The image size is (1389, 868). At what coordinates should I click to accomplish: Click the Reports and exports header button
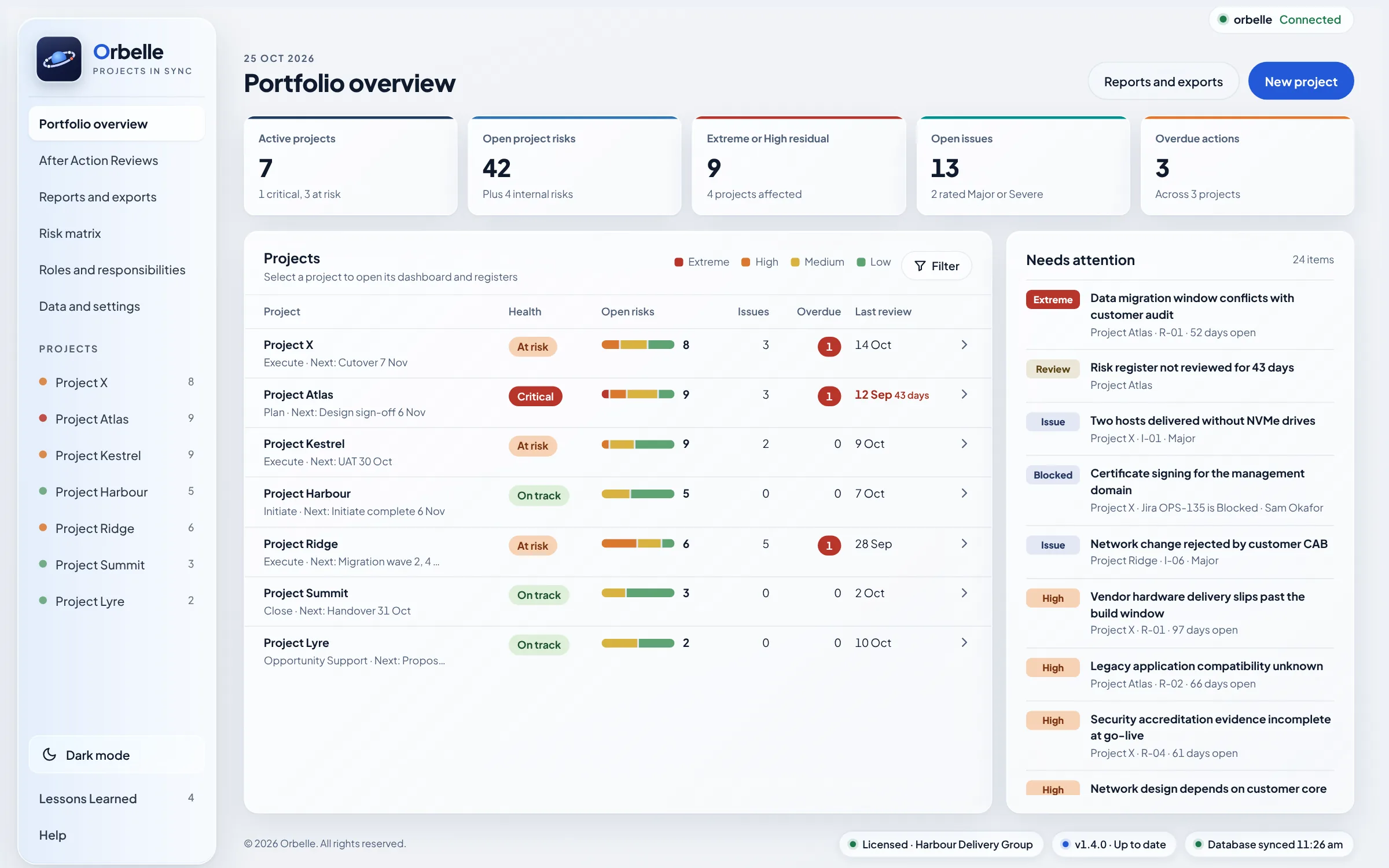pos(1163,82)
